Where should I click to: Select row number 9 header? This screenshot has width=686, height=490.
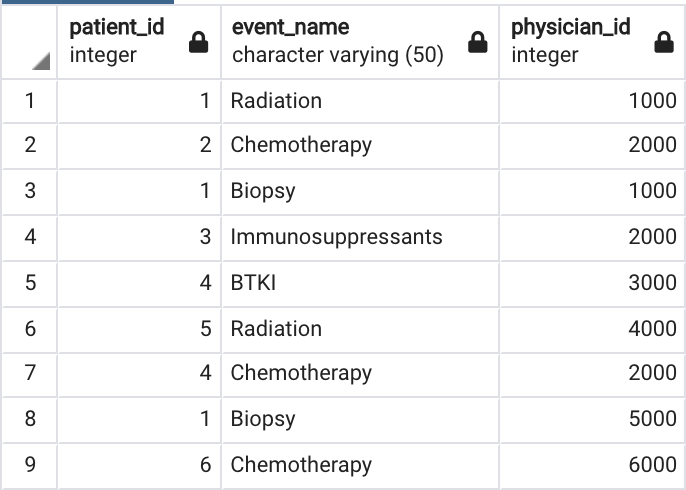[29, 465]
